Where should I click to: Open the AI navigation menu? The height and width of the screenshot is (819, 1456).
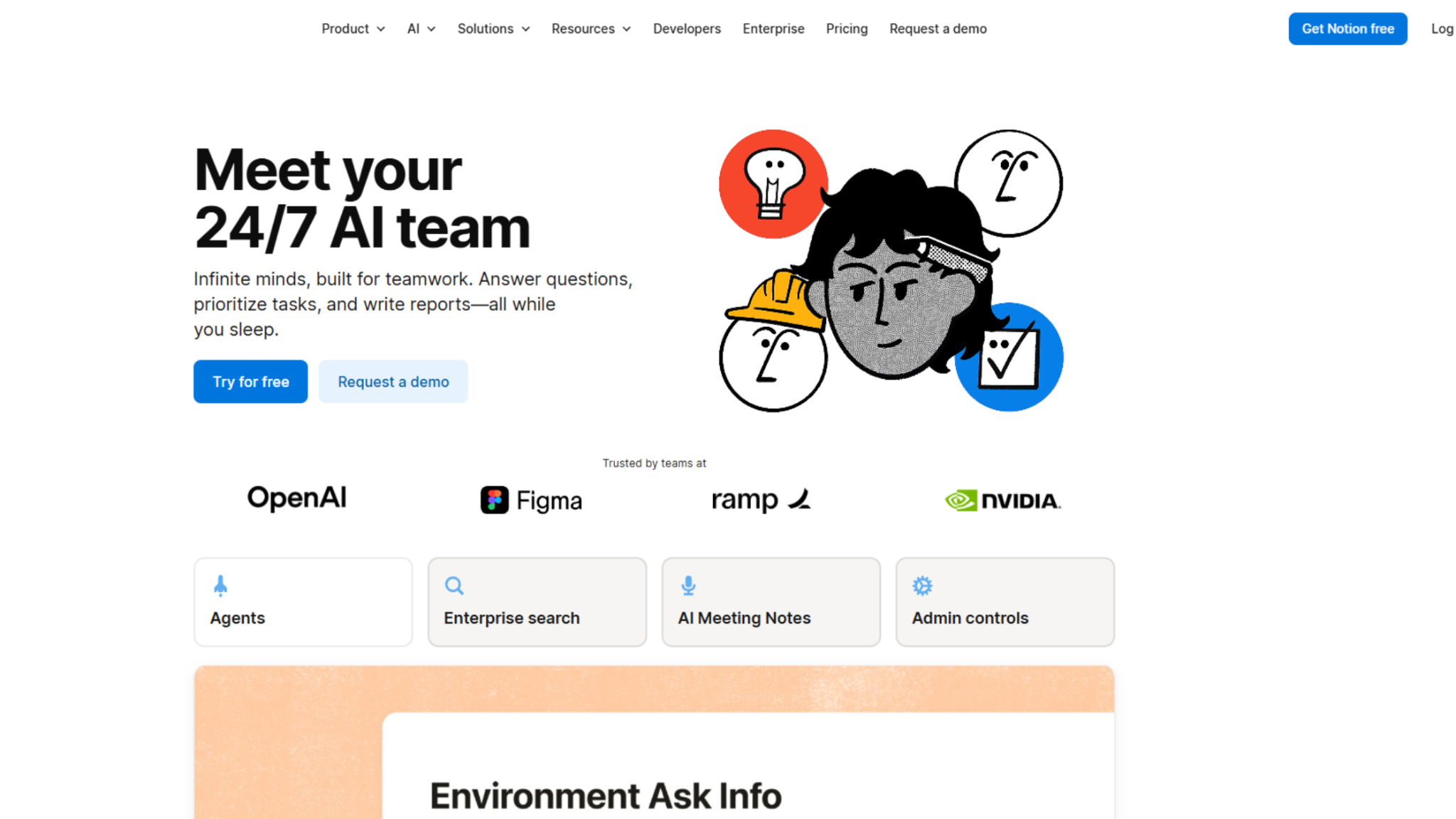pyautogui.click(x=421, y=28)
